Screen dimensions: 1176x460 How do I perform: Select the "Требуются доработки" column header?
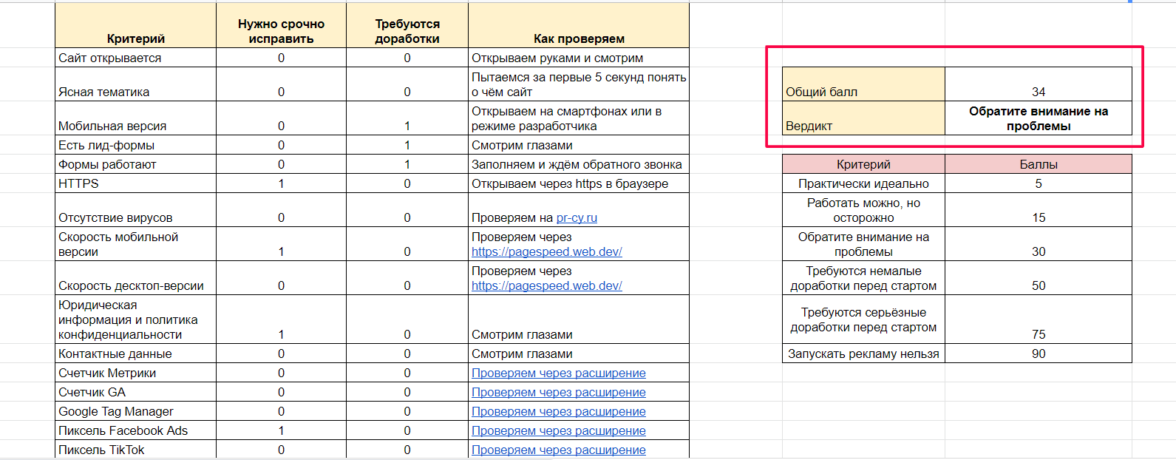pos(407,31)
